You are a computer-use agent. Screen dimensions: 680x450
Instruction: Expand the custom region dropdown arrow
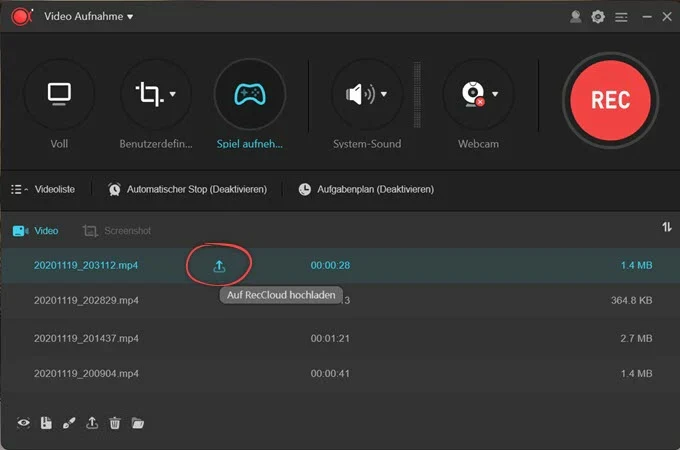pos(173,94)
